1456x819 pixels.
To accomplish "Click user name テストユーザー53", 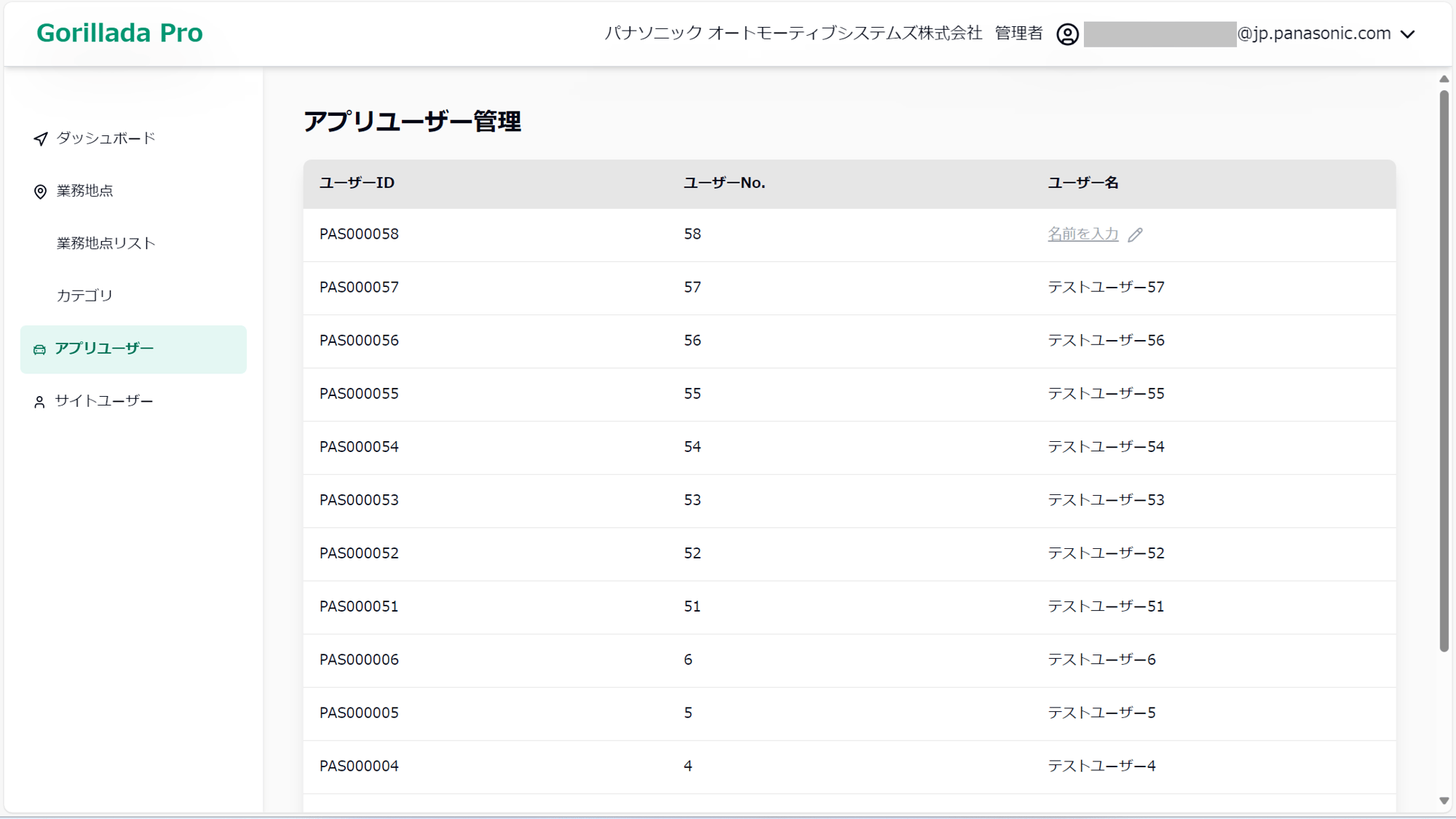I will coord(1106,499).
